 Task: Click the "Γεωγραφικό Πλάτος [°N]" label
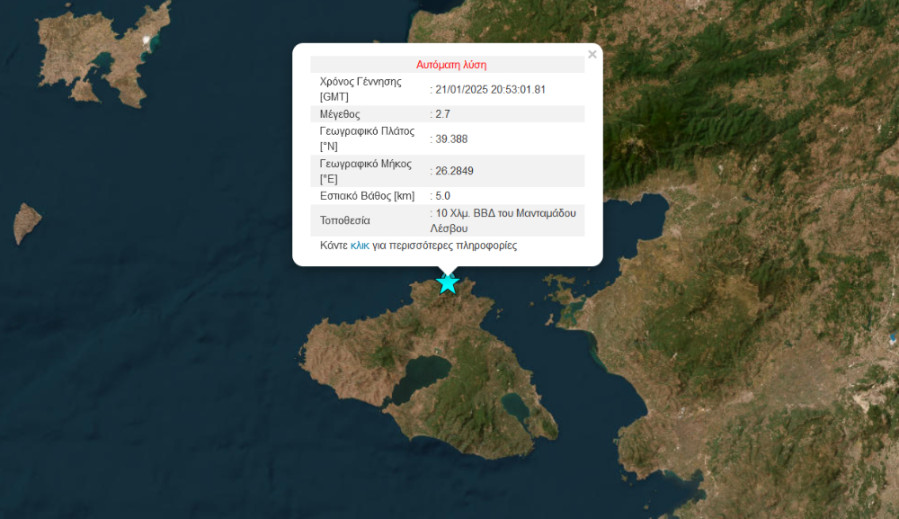pos(366,139)
